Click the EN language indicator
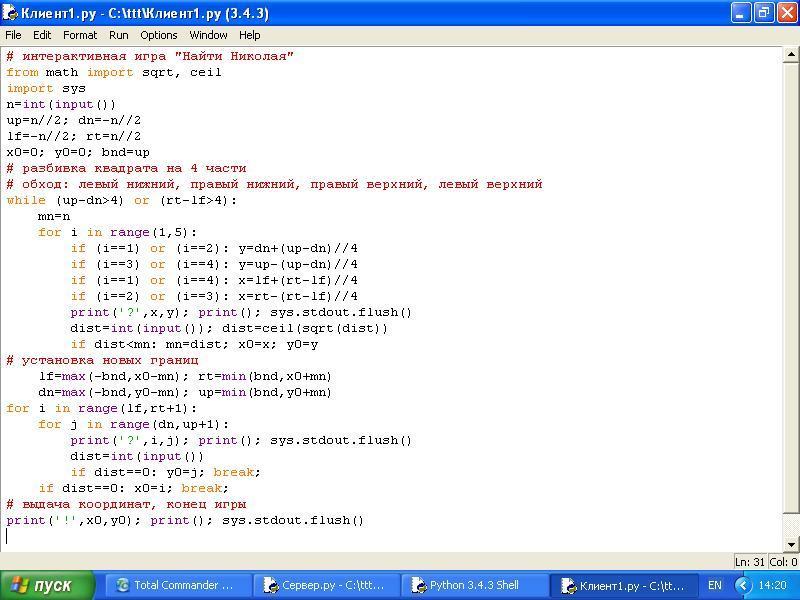This screenshot has width=800, height=600. pos(715,585)
